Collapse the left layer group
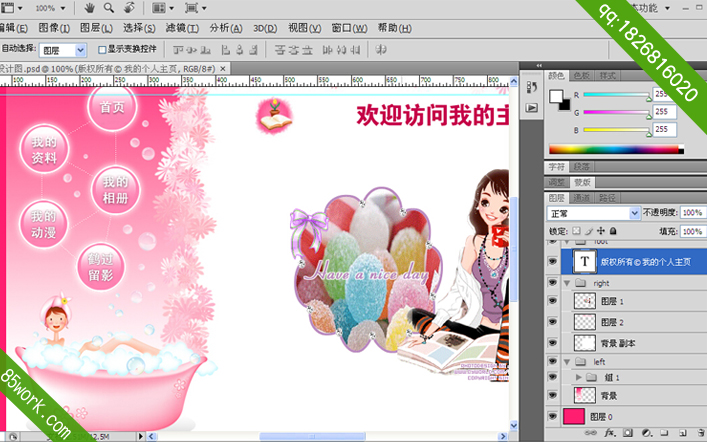The width and height of the screenshot is (707, 442). 567,362
